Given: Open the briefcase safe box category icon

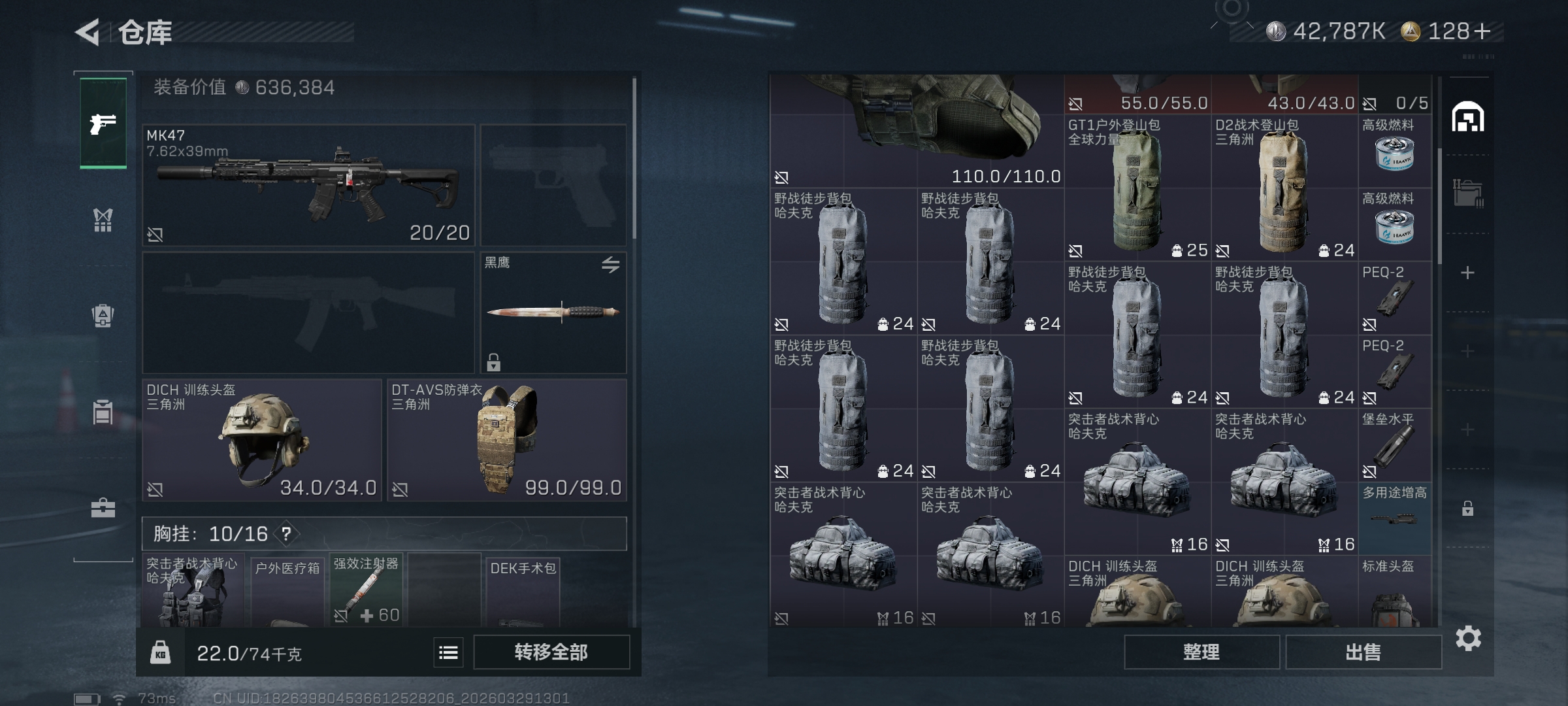Looking at the screenshot, I should pyautogui.click(x=103, y=508).
